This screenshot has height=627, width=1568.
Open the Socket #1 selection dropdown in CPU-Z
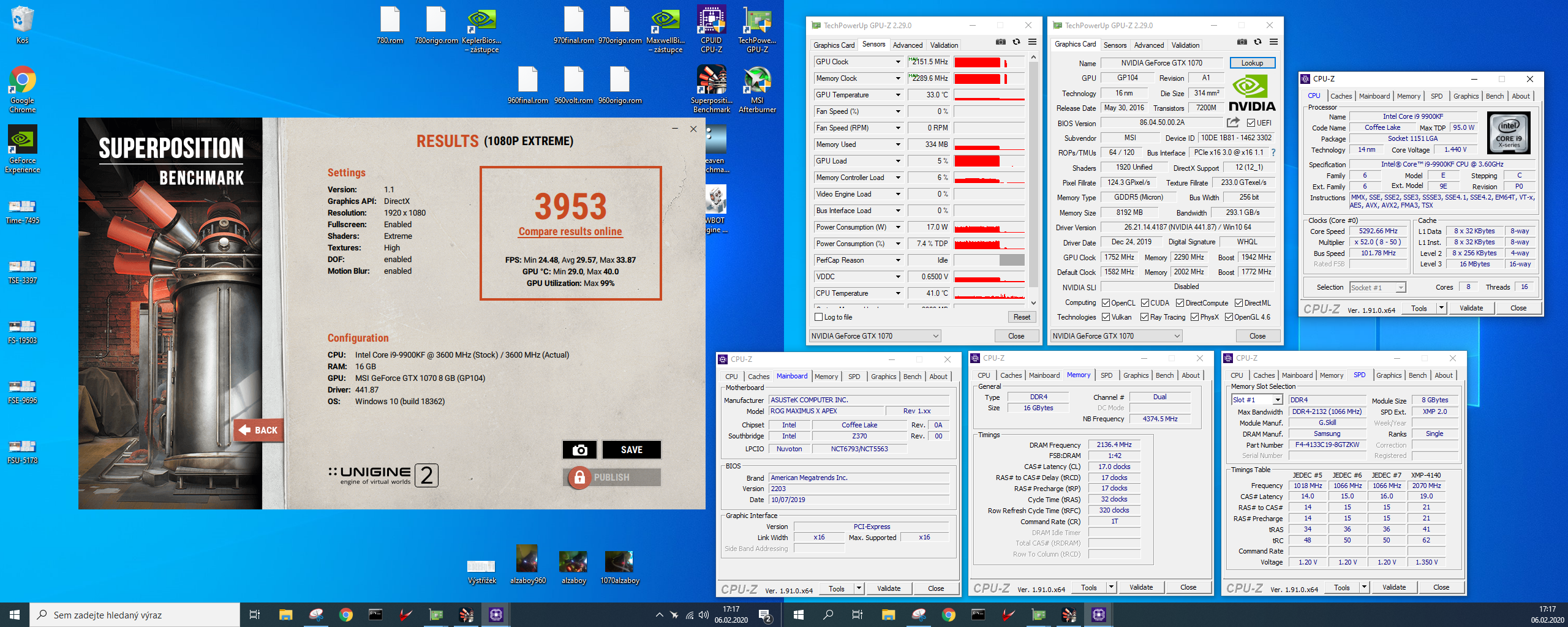pos(1377,288)
